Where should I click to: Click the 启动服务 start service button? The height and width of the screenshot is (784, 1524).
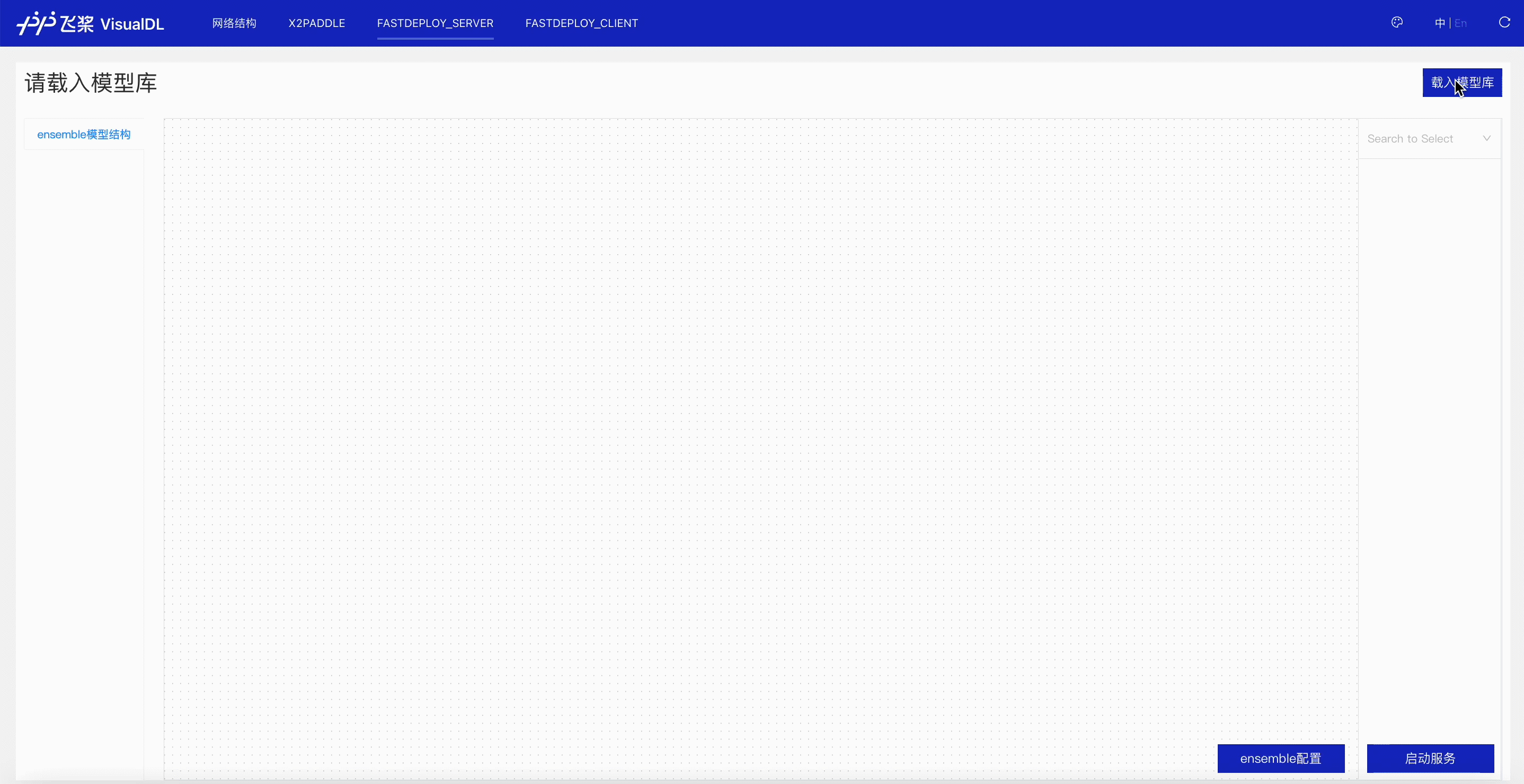pyautogui.click(x=1431, y=758)
